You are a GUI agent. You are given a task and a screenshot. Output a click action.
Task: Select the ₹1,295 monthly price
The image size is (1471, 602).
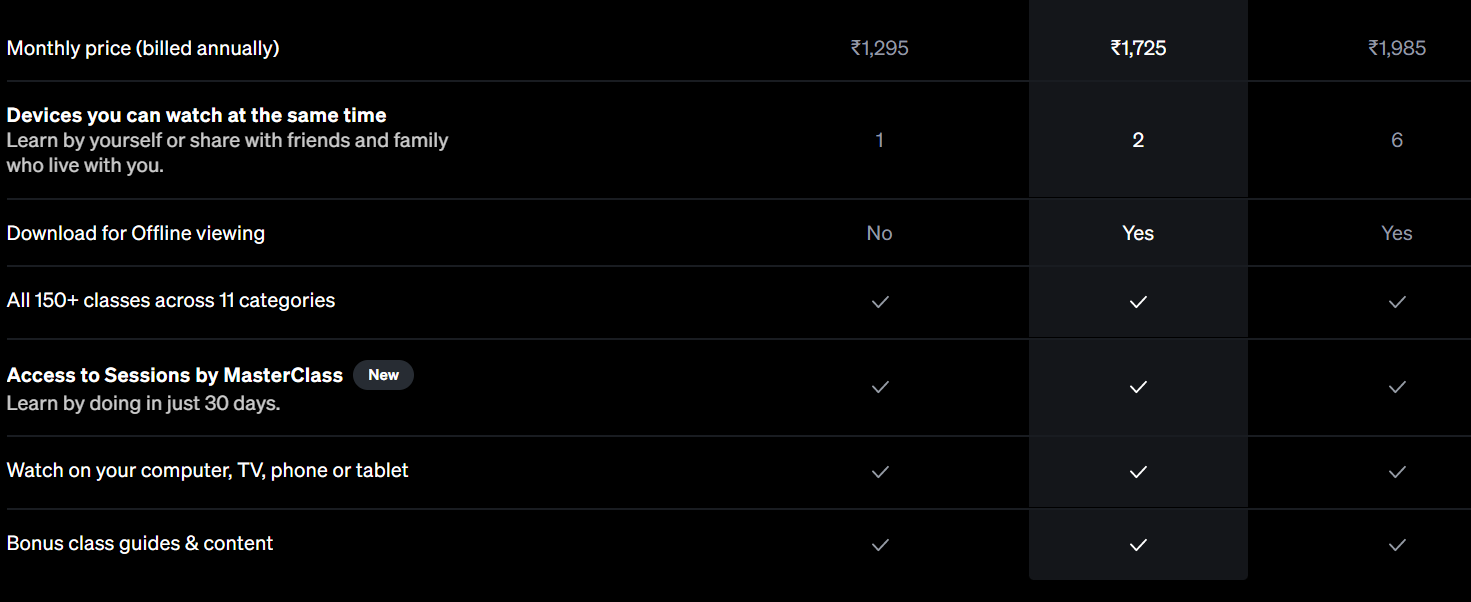(x=880, y=48)
